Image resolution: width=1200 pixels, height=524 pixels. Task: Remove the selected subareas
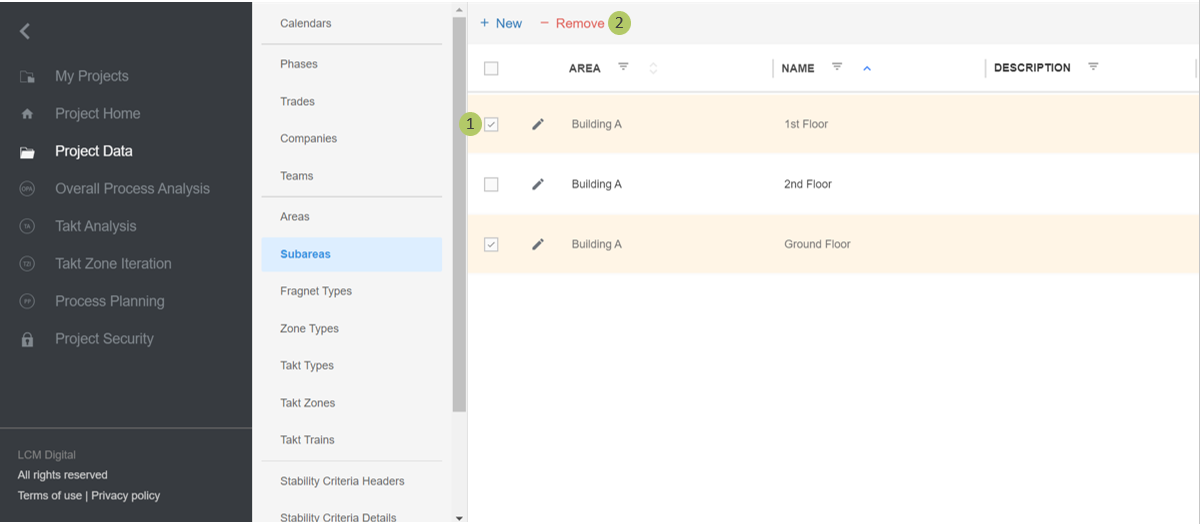[572, 23]
